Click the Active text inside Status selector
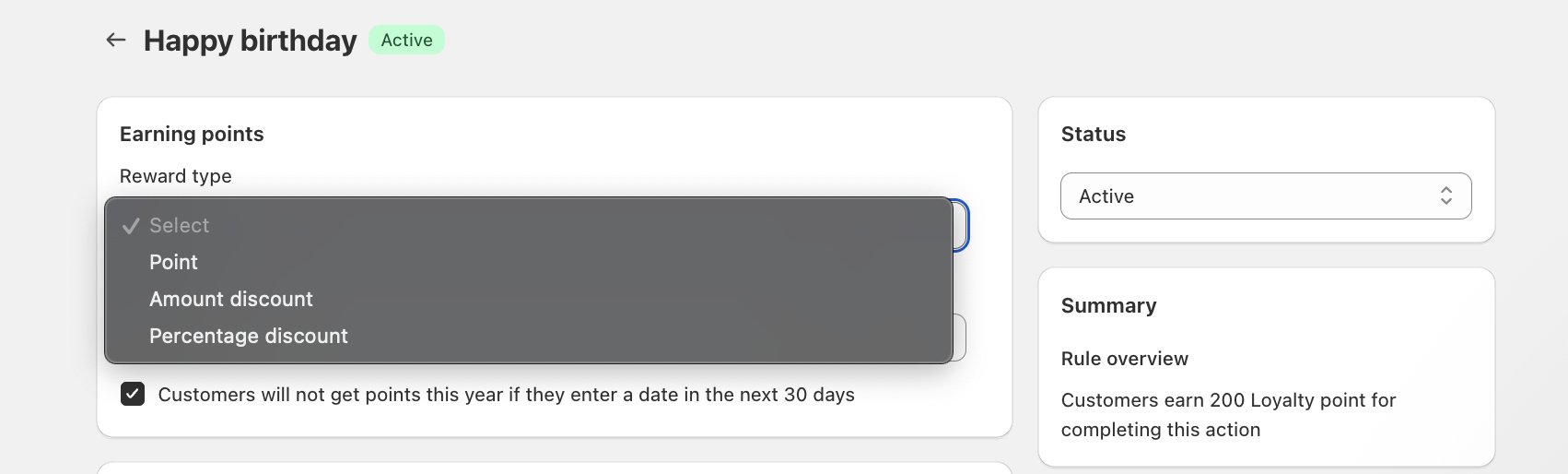The image size is (1568, 474). (x=1106, y=196)
